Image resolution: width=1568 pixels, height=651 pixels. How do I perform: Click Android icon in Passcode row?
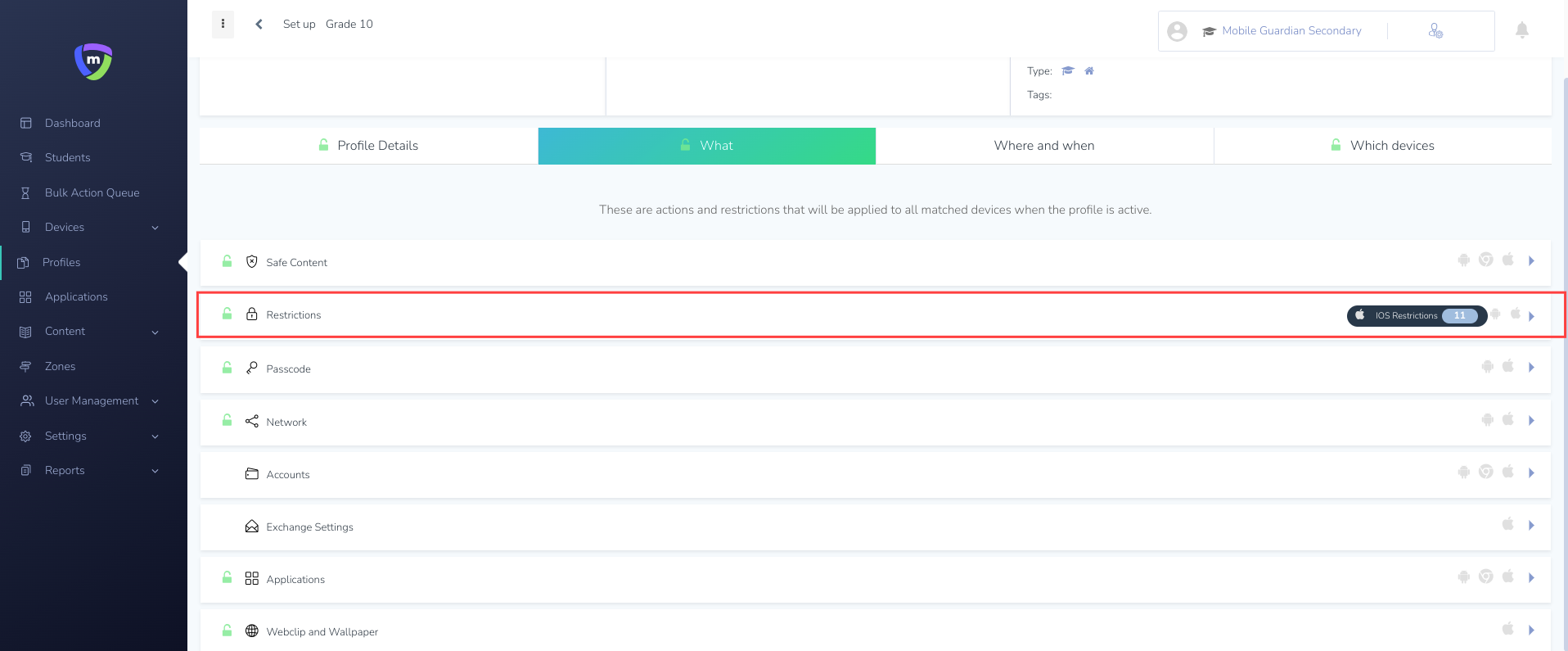pyautogui.click(x=1487, y=366)
